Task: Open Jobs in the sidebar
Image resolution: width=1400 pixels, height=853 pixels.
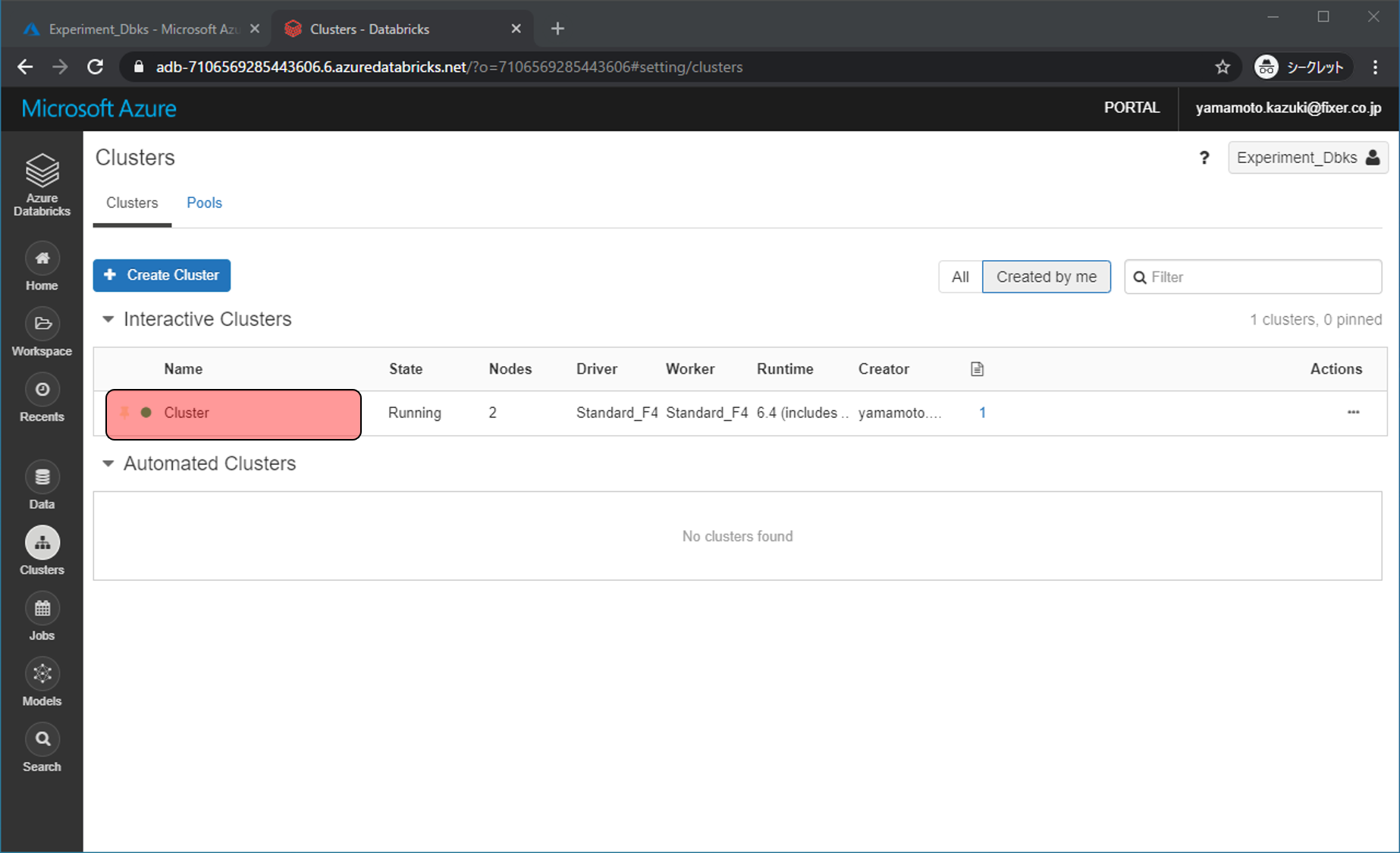Action: [42, 617]
